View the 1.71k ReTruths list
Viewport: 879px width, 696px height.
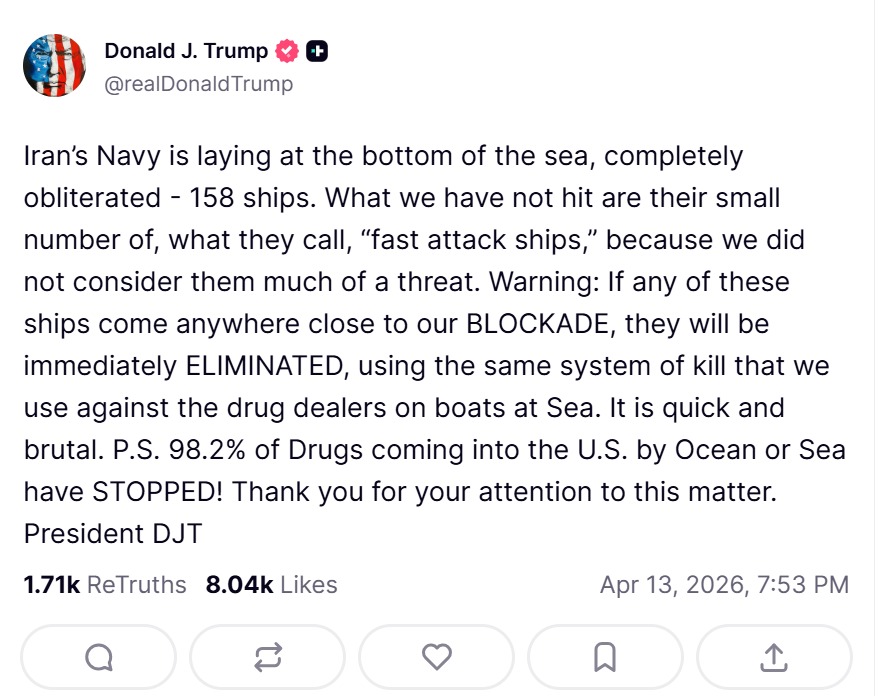point(105,585)
